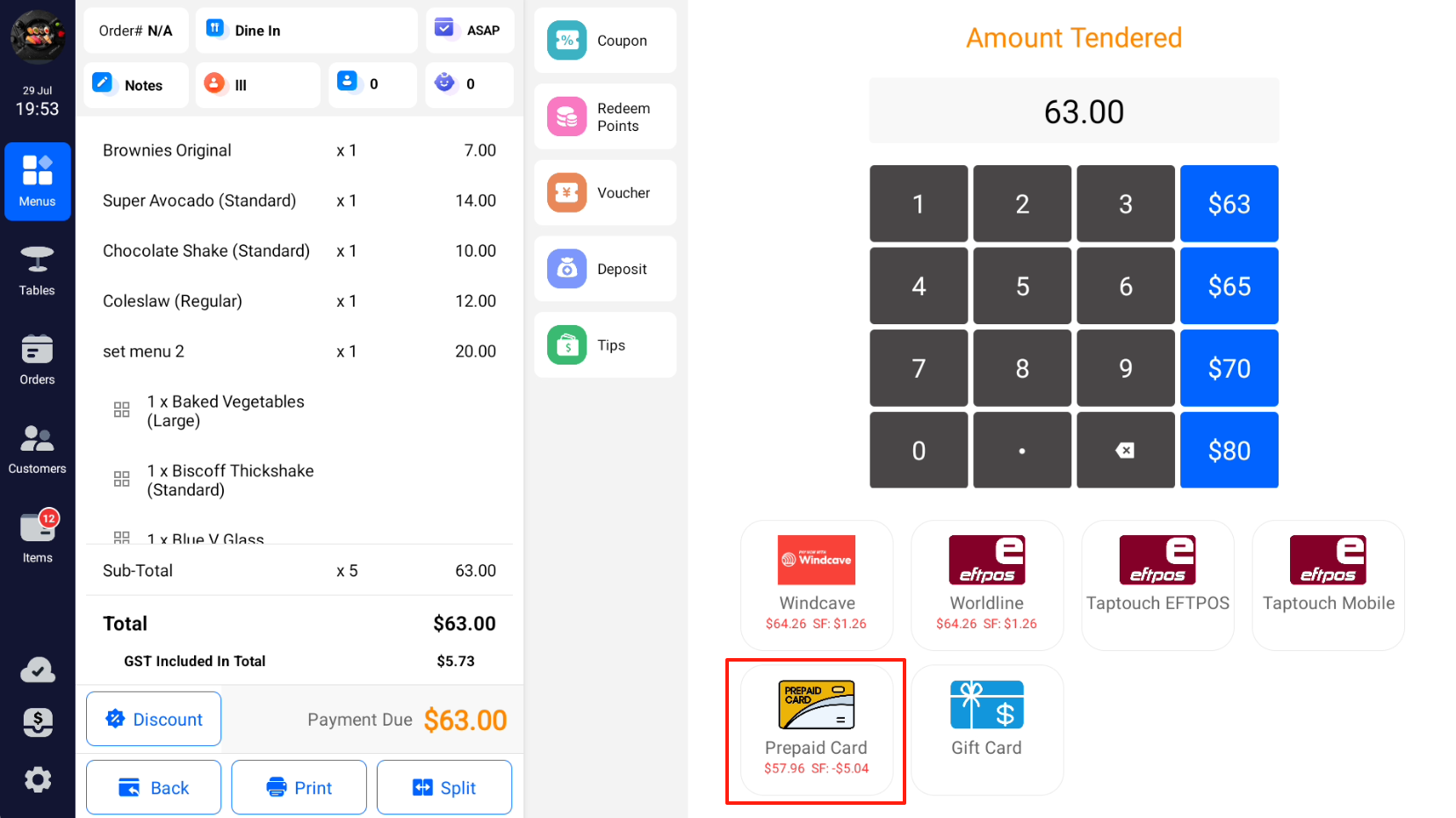The width and height of the screenshot is (1456, 818).
Task: Open the Dine In order type selector
Action: point(306,30)
